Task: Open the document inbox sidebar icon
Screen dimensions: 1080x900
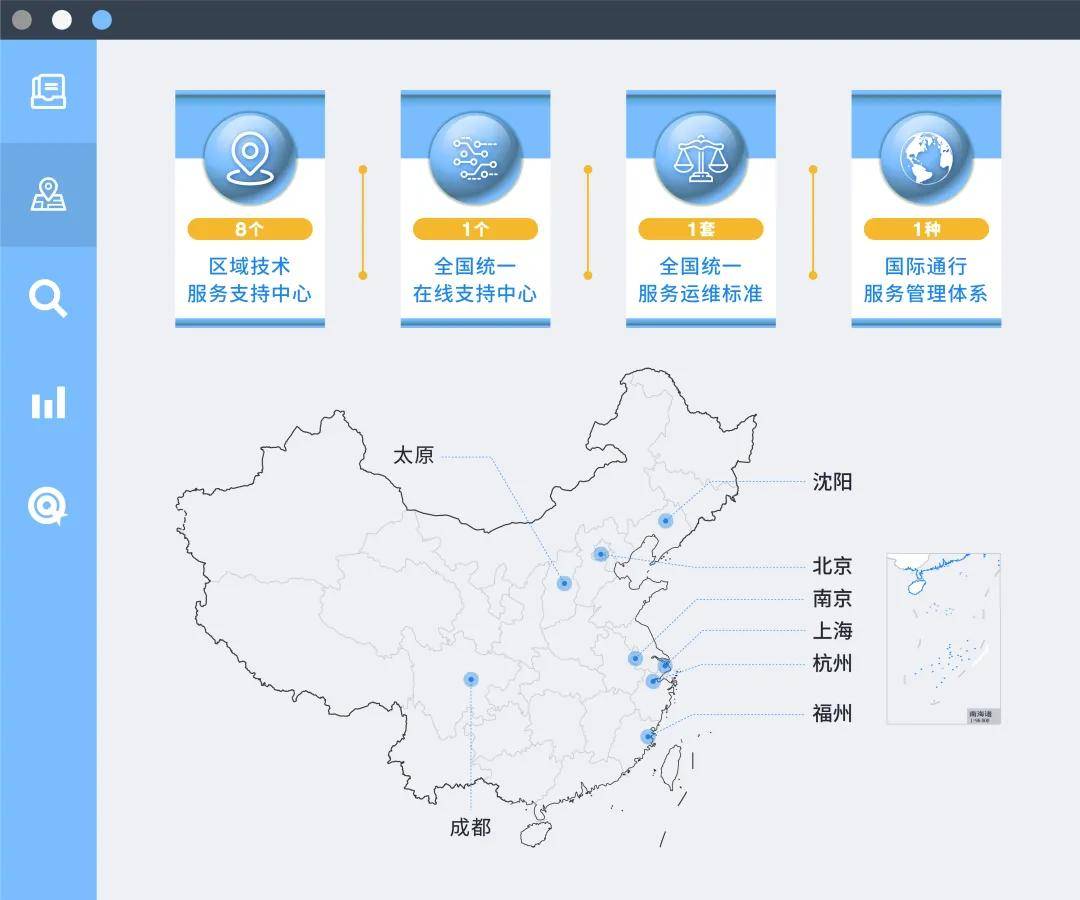Action: pyautogui.click(x=48, y=92)
